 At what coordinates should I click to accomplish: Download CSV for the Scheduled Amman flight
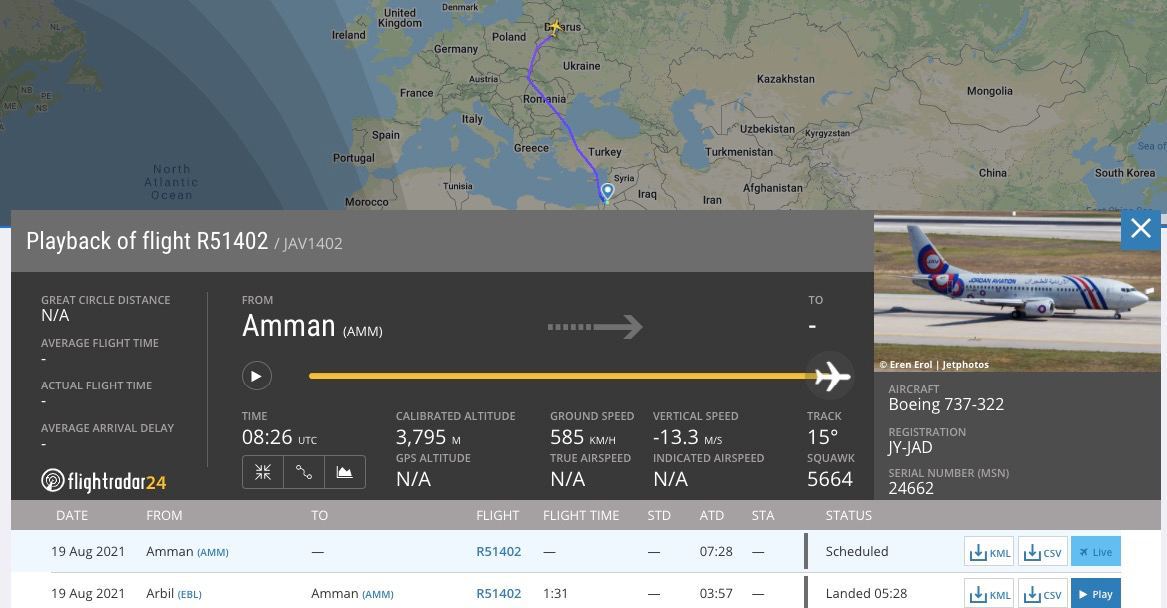pyautogui.click(x=1043, y=551)
